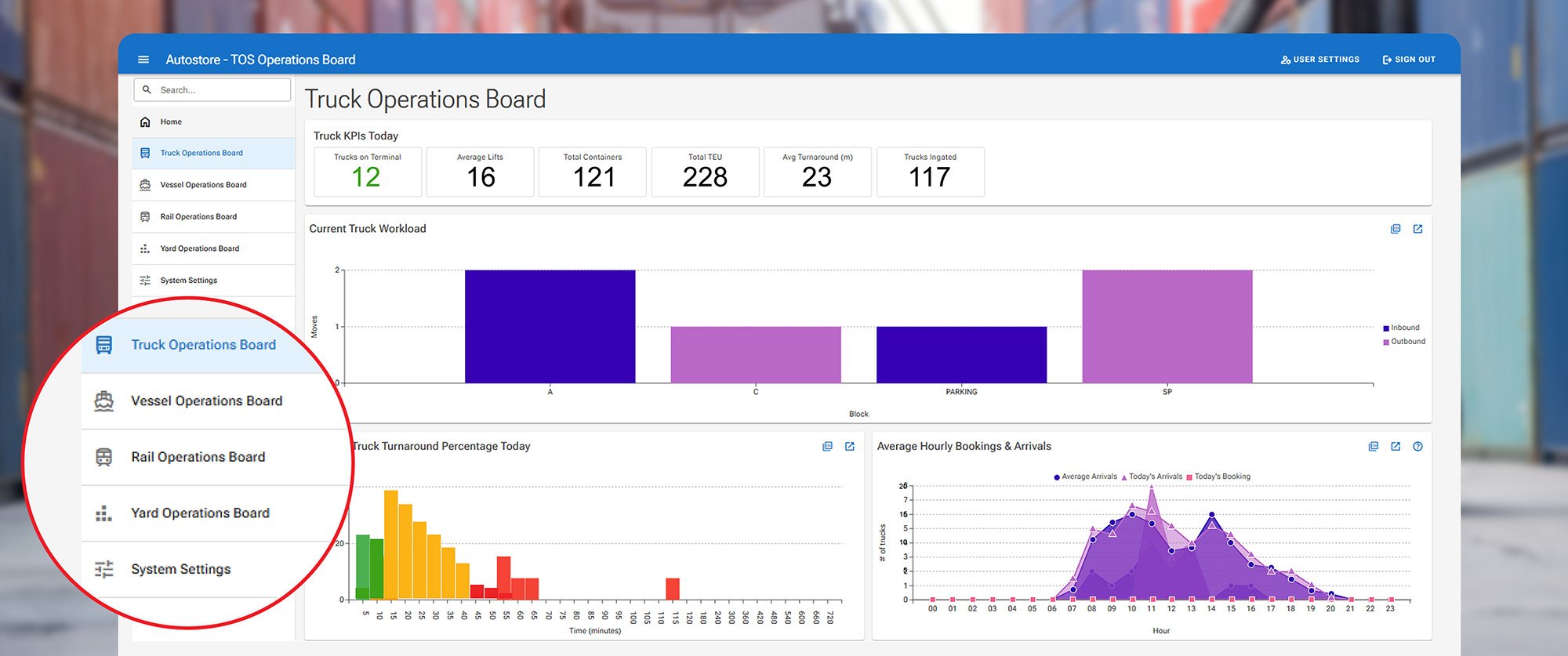Open Average Hourly Bookings chart in new window
The height and width of the screenshot is (656, 1568).
point(1396,447)
